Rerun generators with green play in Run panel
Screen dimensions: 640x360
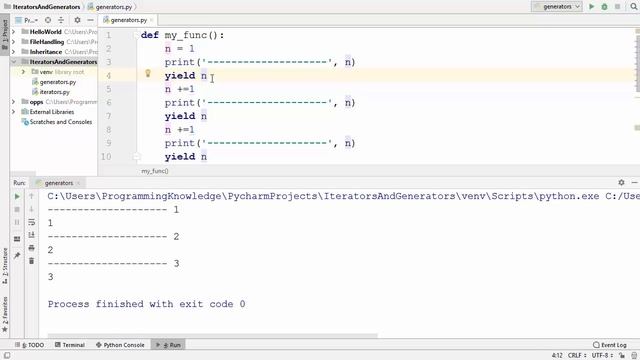click(17, 196)
